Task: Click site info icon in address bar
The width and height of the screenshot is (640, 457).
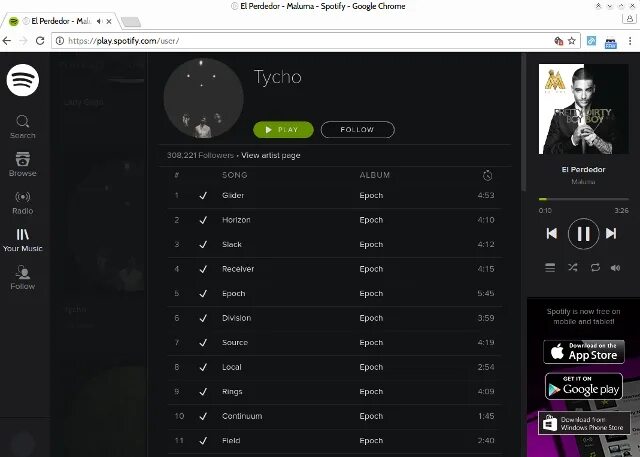Action: tap(60, 41)
